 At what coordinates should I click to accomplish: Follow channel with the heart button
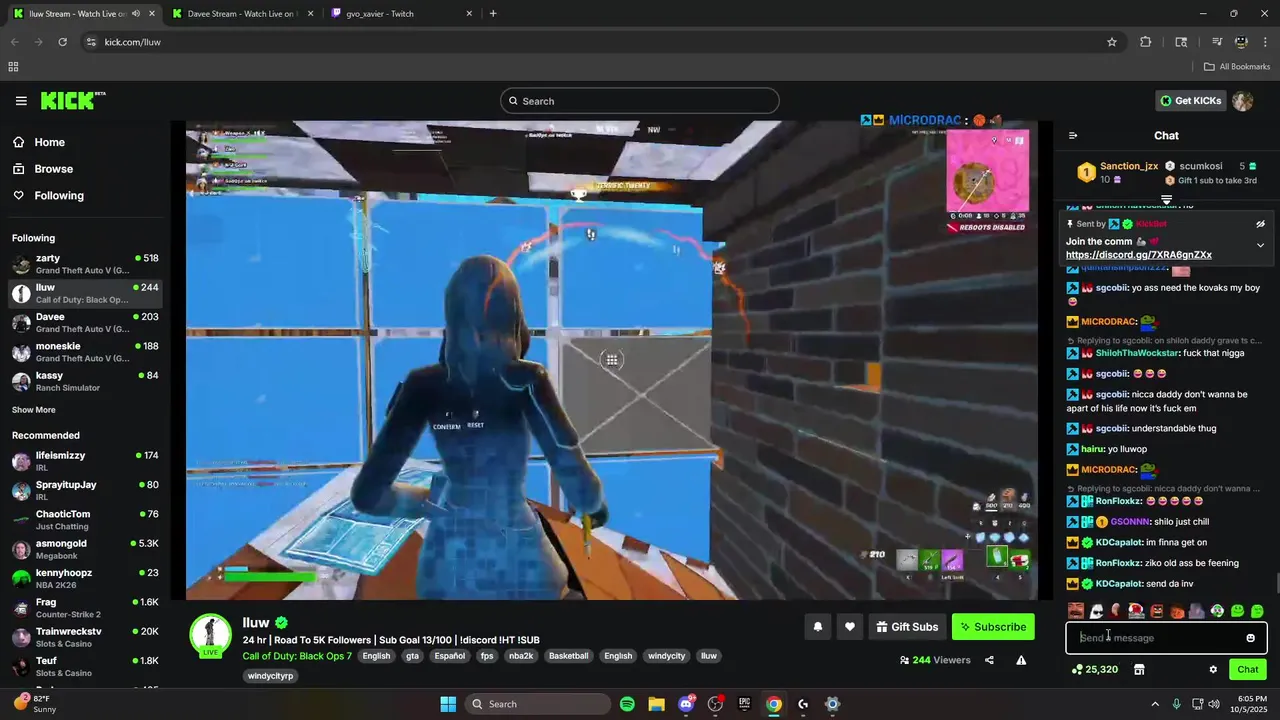(850, 627)
